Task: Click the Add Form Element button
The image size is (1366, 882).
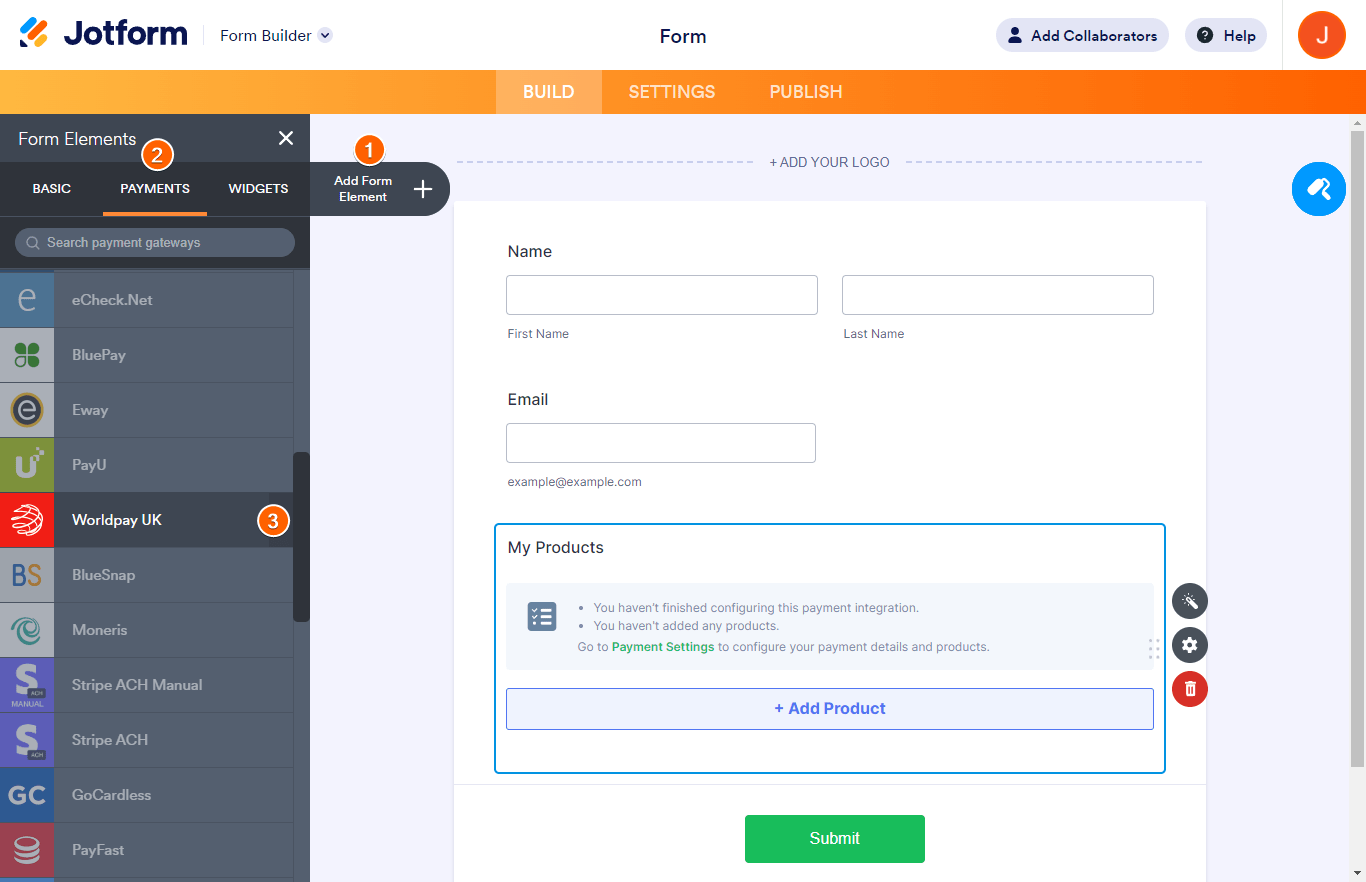Action: (380, 189)
